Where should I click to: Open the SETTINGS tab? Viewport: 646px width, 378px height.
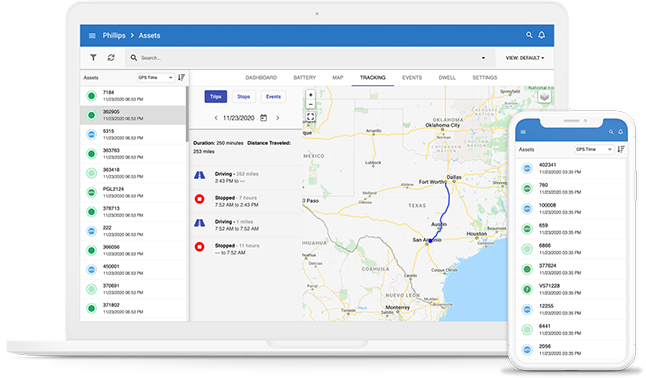tap(484, 77)
